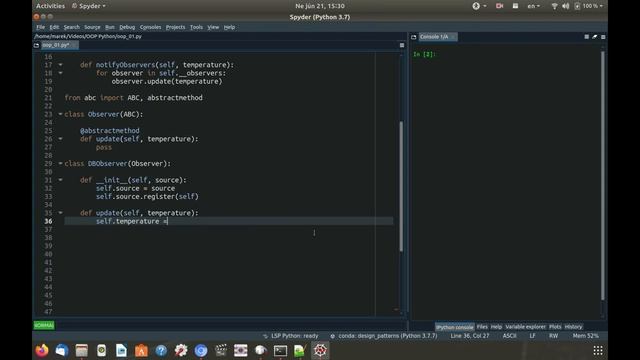The height and width of the screenshot is (360, 640).
Task: Open the accessibility menu in top bar
Action: pyautogui.click(x=479, y=6)
